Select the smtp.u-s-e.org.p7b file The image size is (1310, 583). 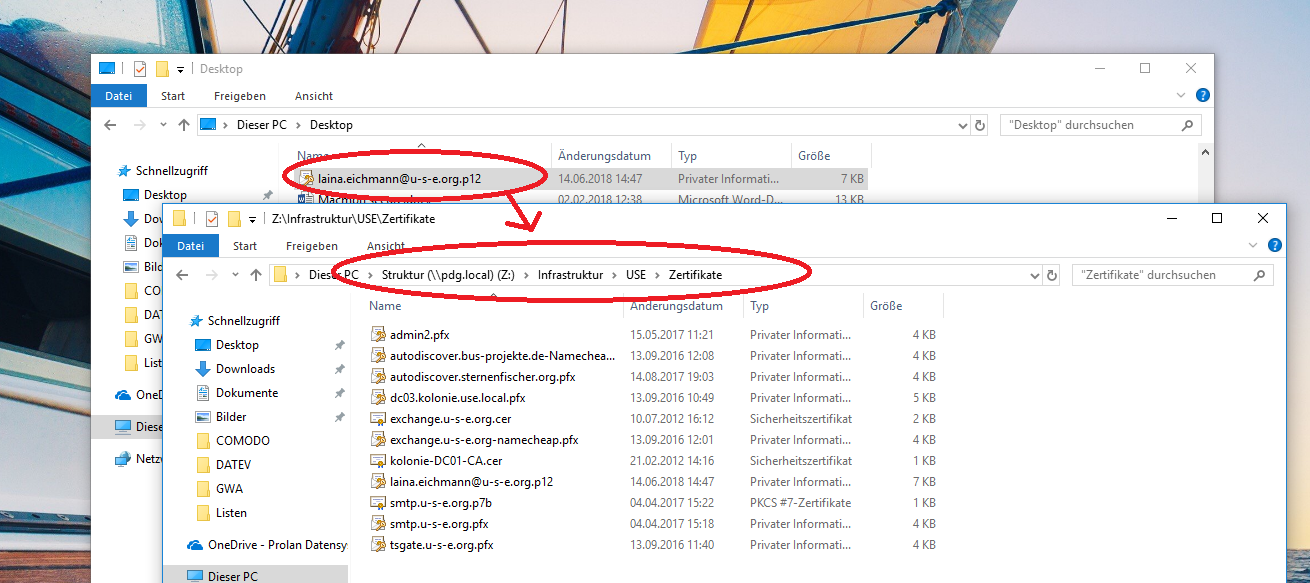[440, 503]
